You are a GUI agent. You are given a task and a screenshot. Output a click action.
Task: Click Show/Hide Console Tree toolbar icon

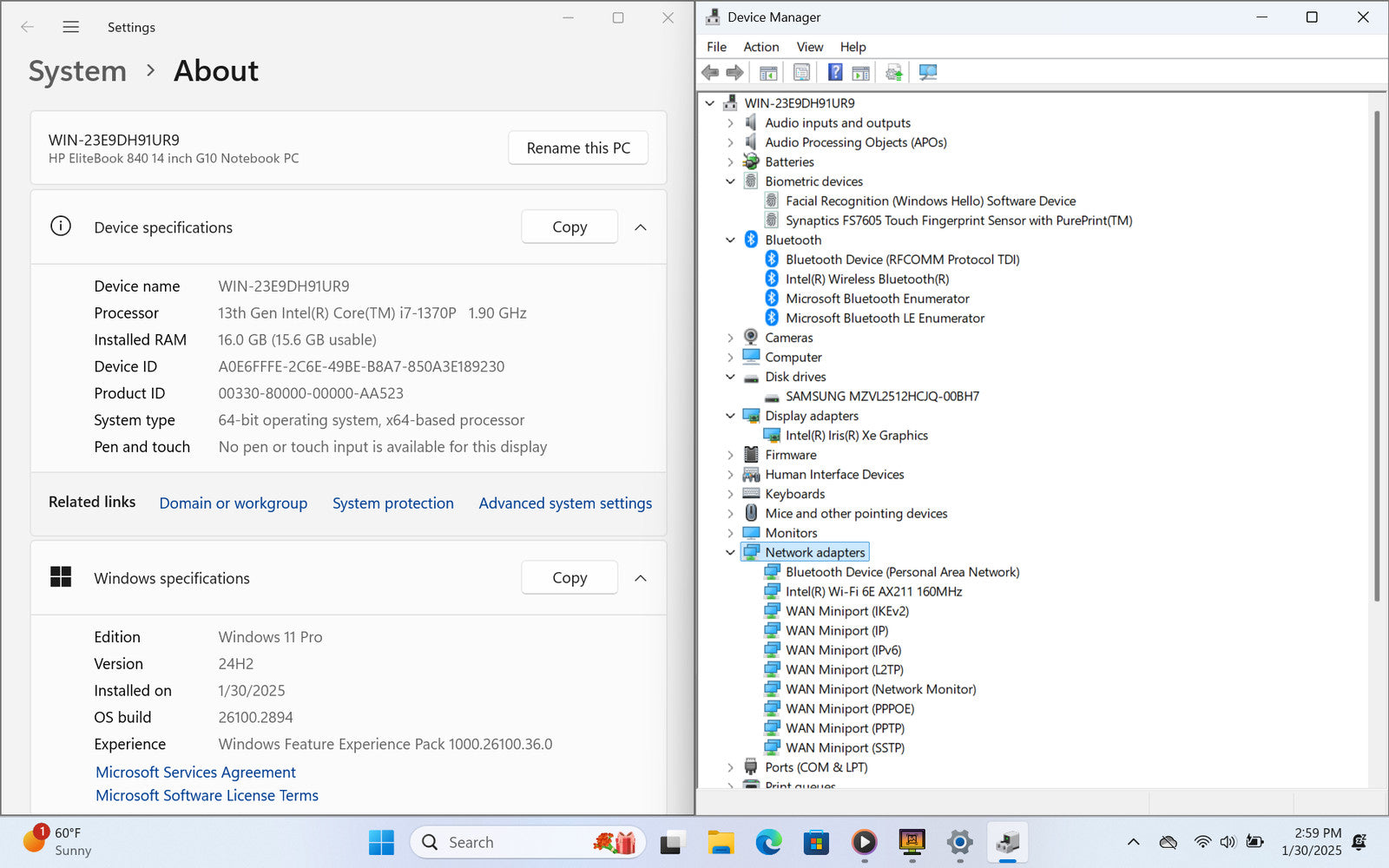pyautogui.click(x=768, y=73)
